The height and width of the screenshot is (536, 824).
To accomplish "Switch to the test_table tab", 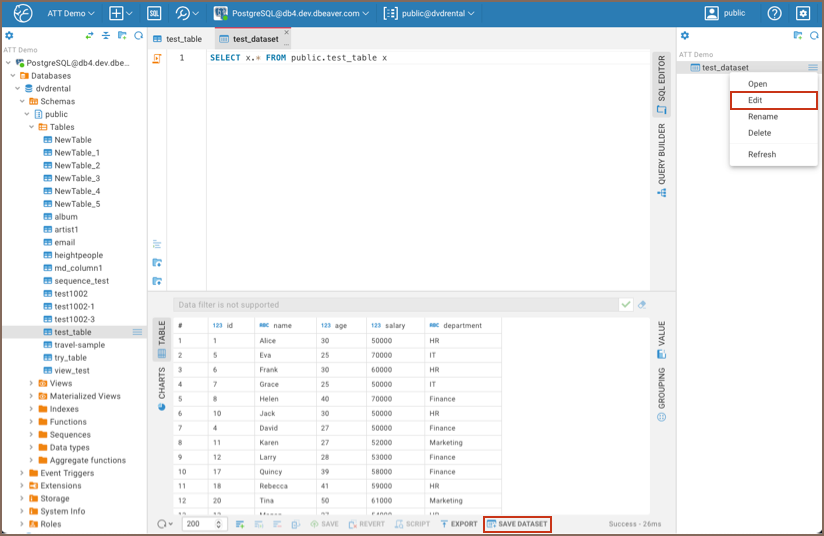I will click(177, 39).
